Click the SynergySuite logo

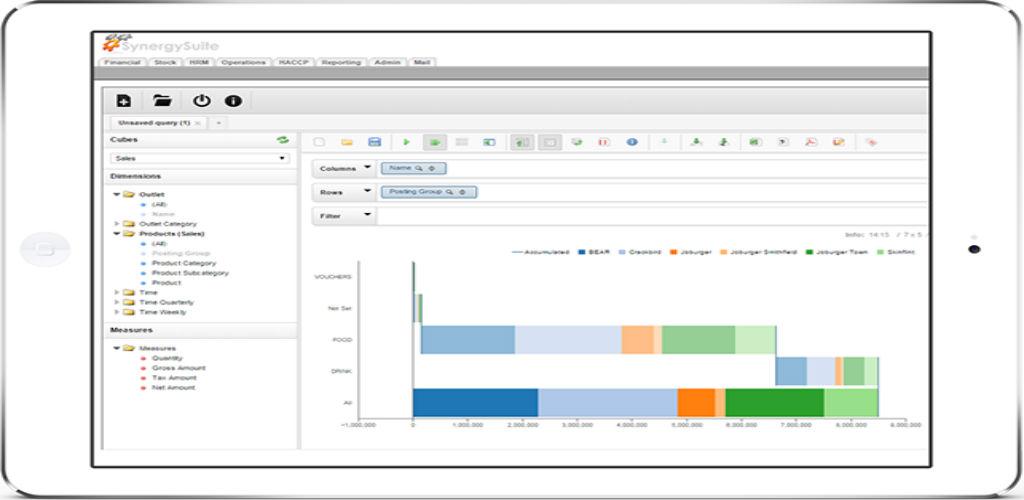click(x=160, y=44)
